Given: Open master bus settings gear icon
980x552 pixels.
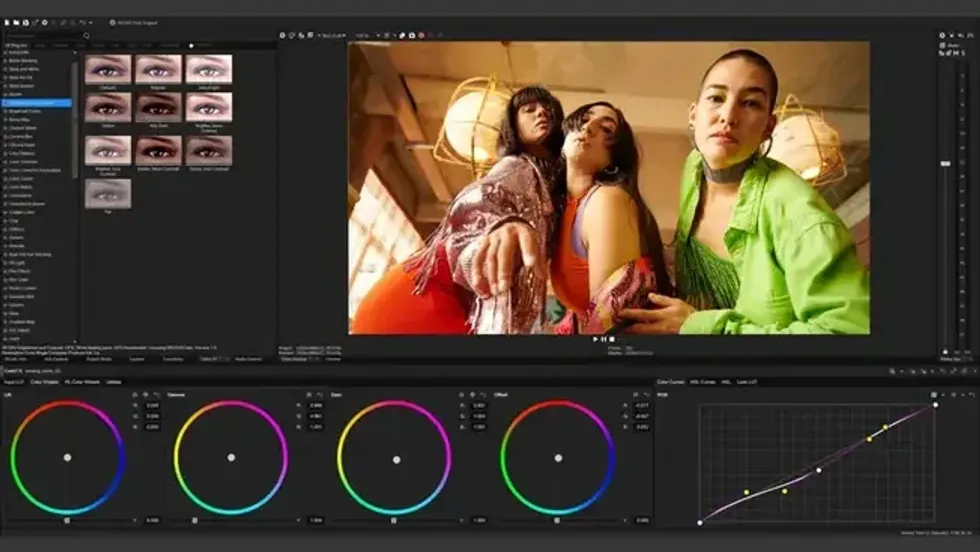Looking at the screenshot, I should 942,36.
